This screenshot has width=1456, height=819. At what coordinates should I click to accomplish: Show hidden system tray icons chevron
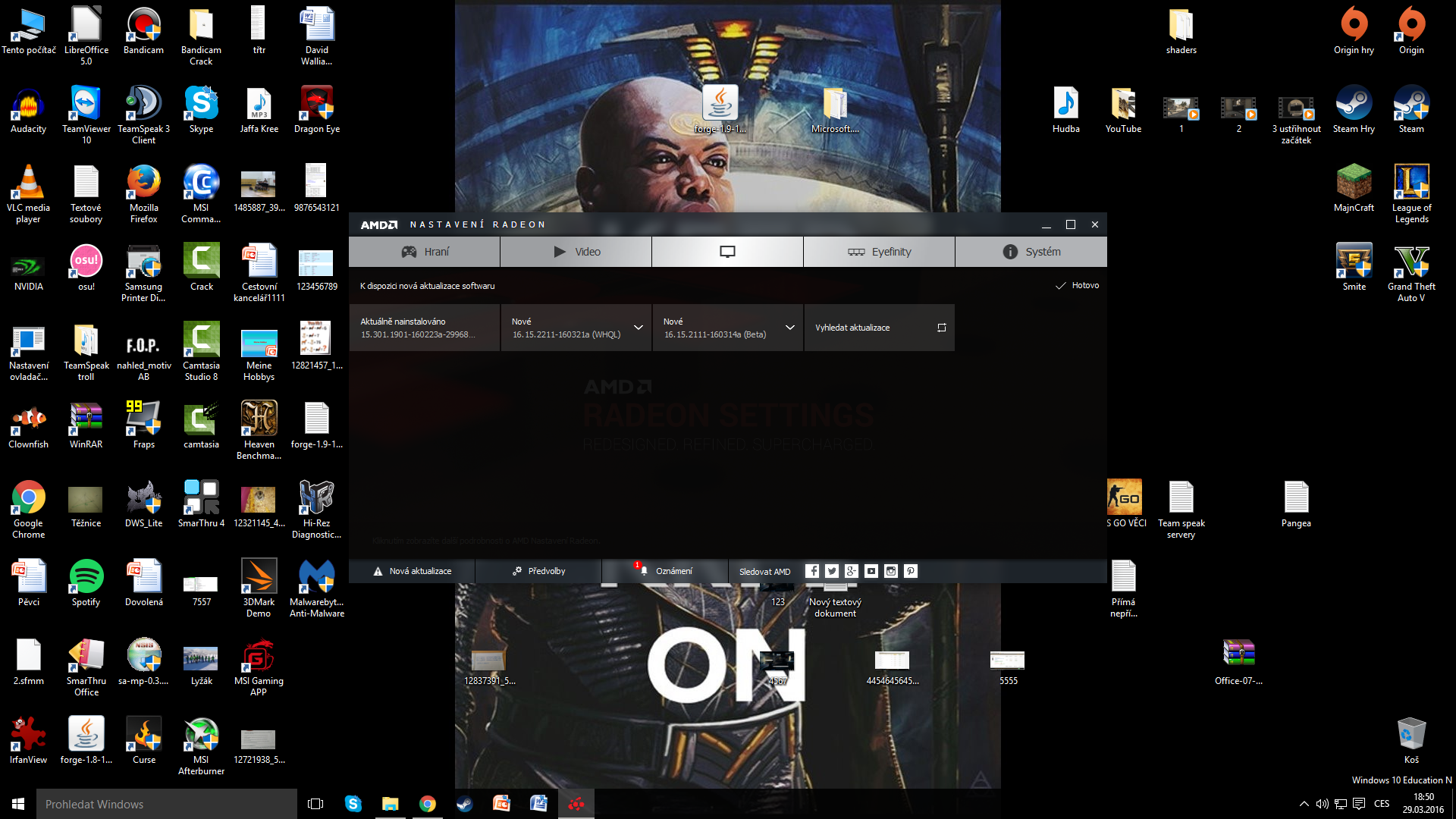coord(1304,804)
